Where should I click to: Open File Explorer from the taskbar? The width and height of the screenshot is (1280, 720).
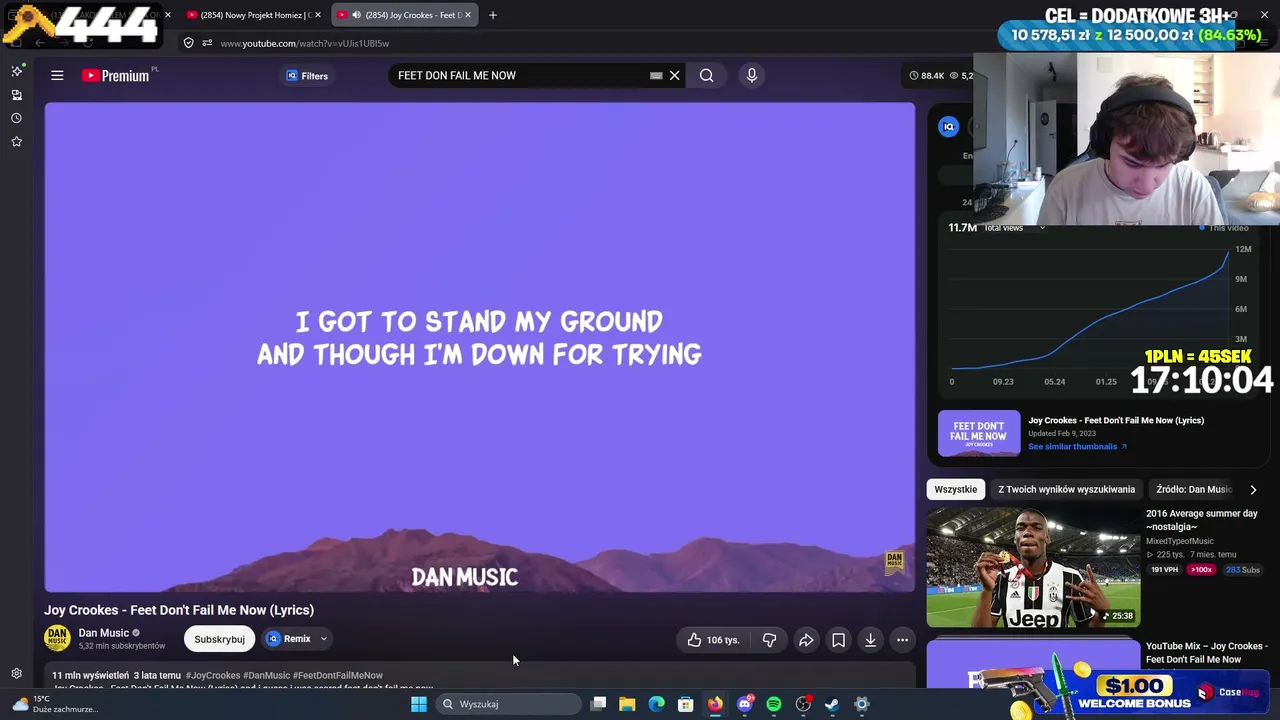click(x=627, y=704)
